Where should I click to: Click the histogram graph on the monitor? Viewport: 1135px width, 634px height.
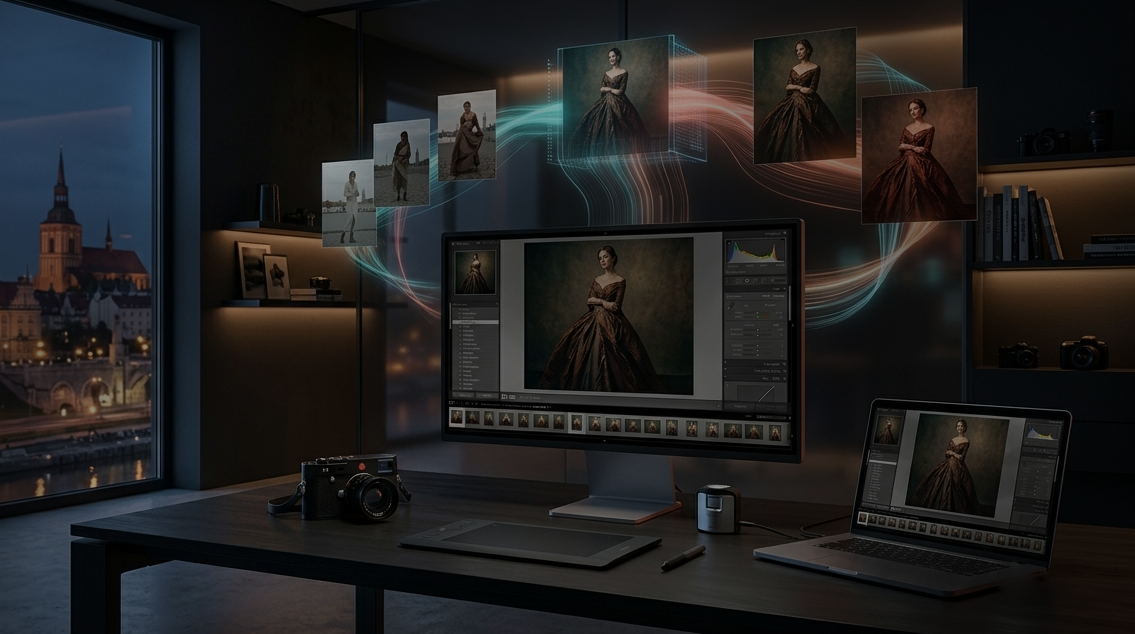coord(755,251)
